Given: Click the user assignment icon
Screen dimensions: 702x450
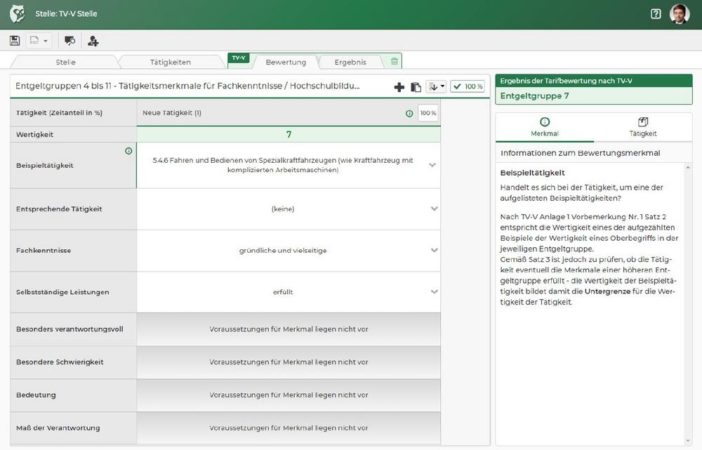Looking at the screenshot, I should point(93,40).
